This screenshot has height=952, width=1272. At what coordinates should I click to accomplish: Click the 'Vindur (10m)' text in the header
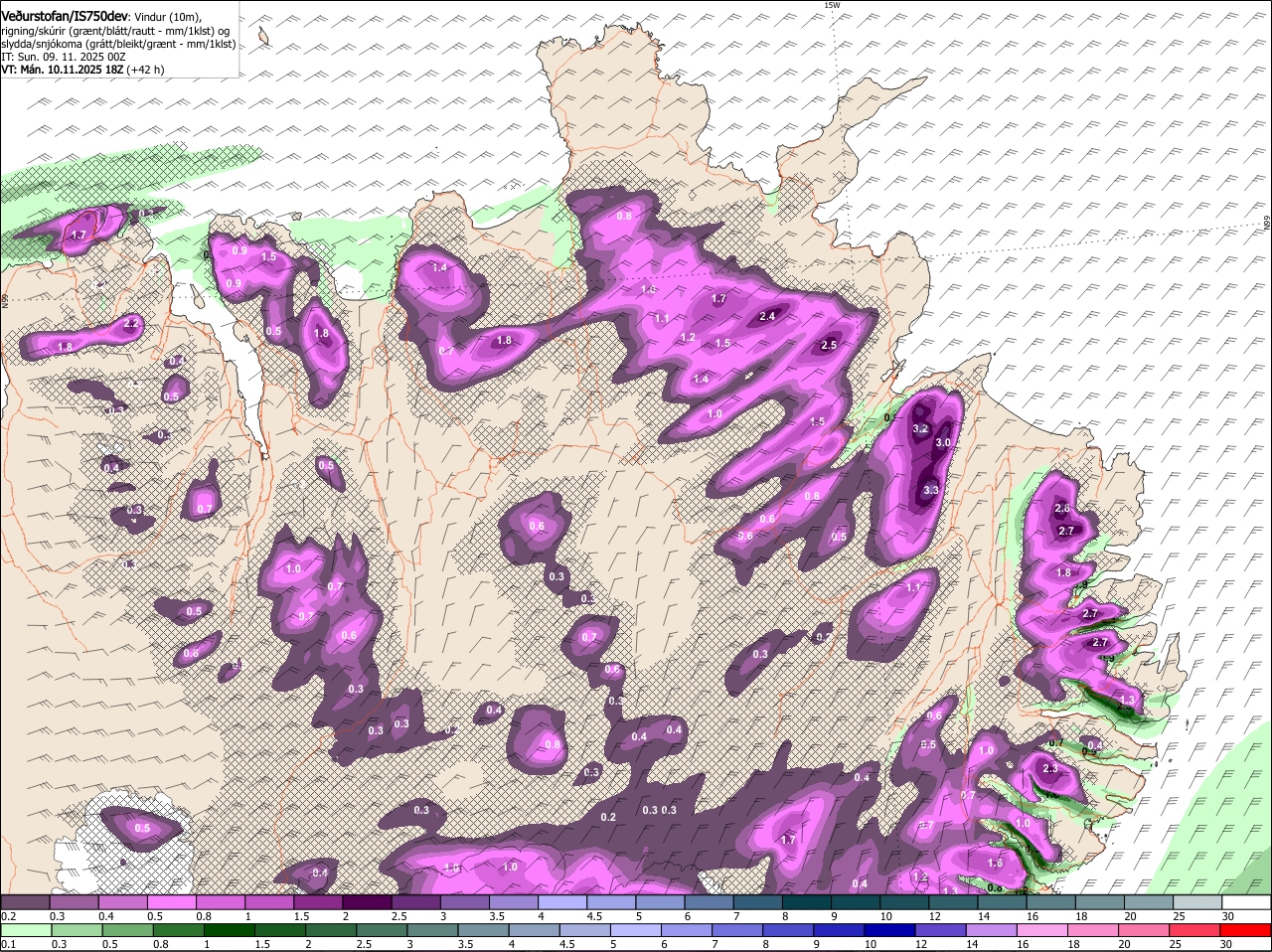(167, 17)
